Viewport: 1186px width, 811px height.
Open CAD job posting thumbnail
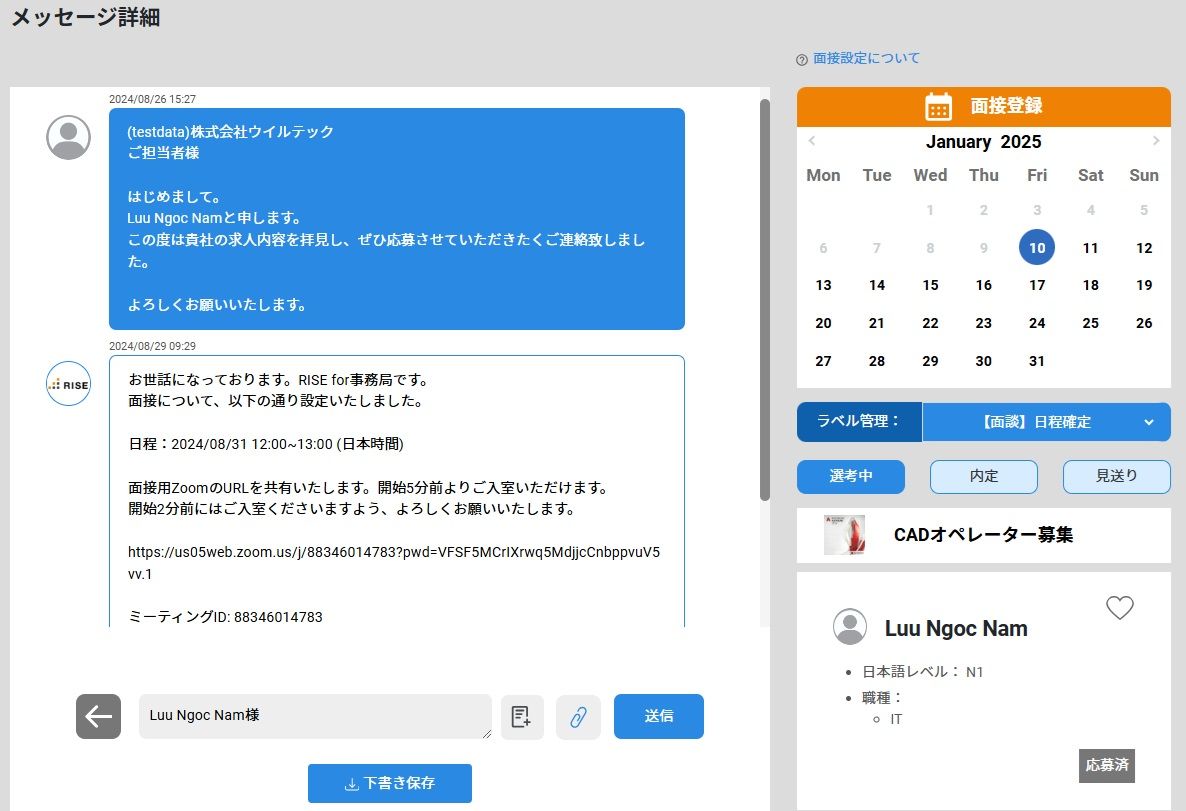click(x=844, y=535)
